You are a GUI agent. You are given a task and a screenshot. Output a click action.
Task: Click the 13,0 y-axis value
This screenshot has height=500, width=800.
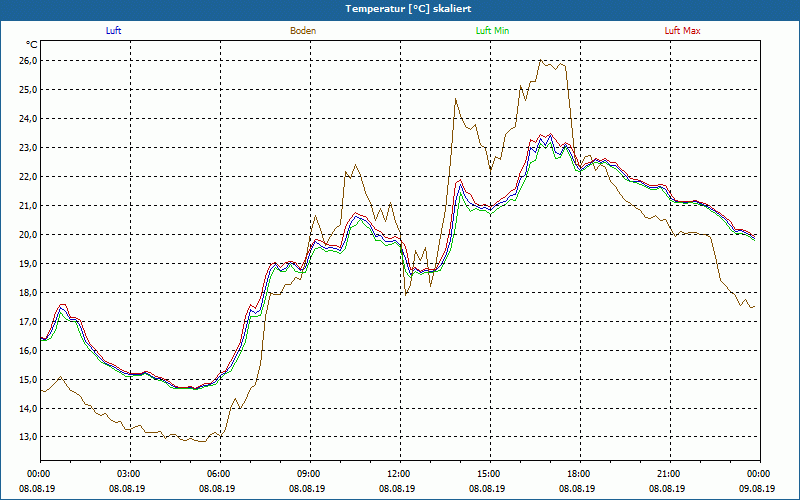tap(29, 437)
